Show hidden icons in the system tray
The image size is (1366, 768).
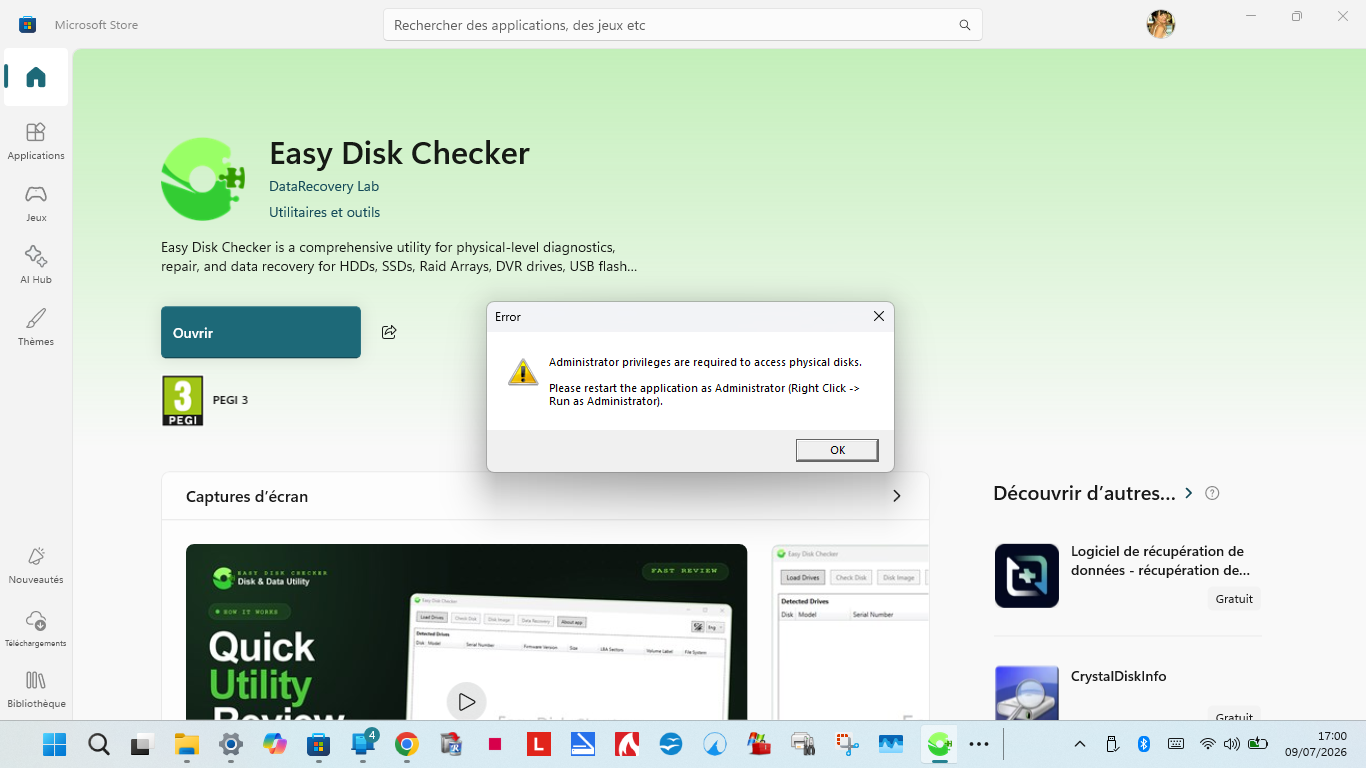coord(1080,744)
